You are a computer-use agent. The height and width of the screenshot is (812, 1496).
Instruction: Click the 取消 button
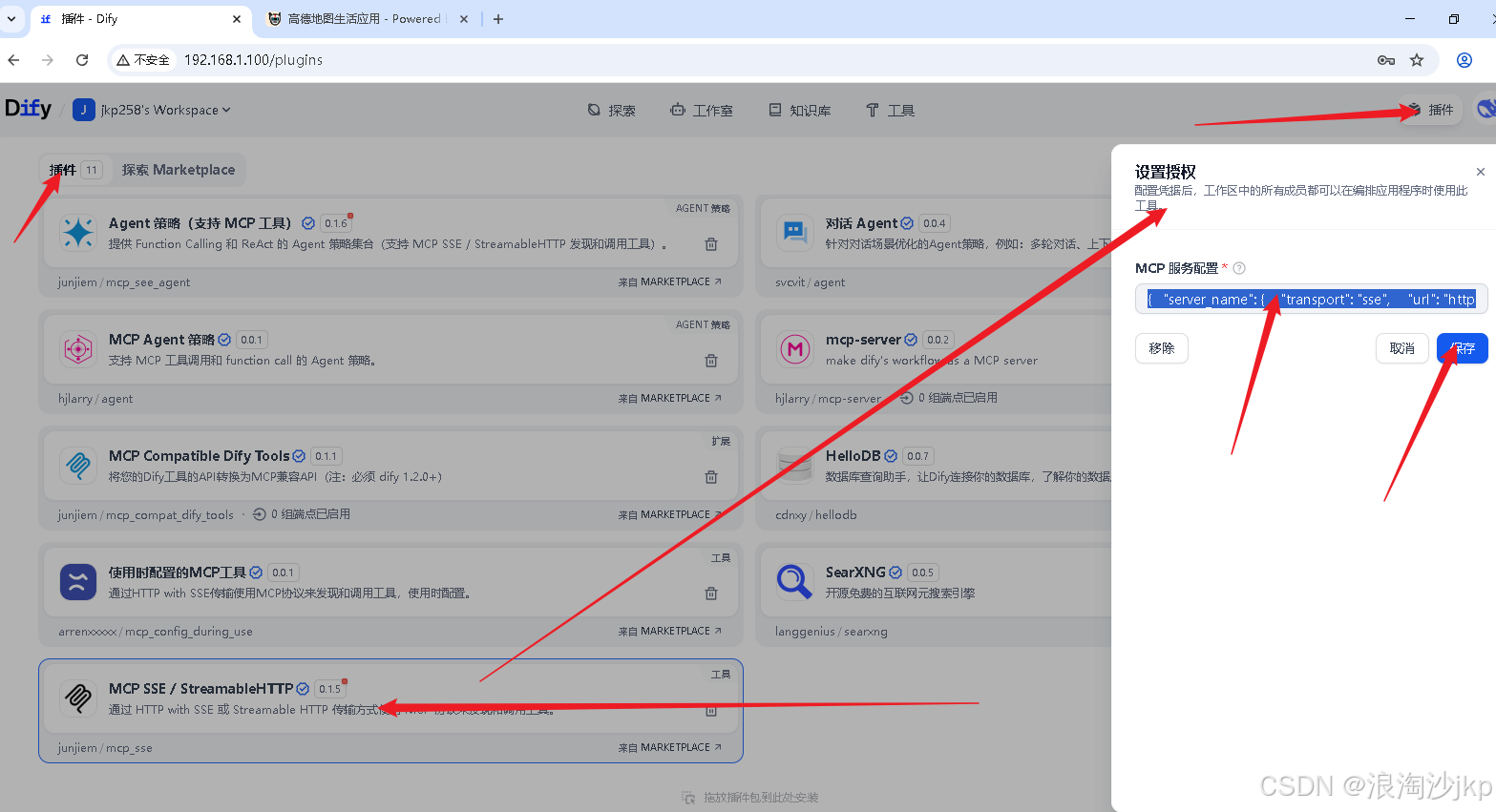1402,348
